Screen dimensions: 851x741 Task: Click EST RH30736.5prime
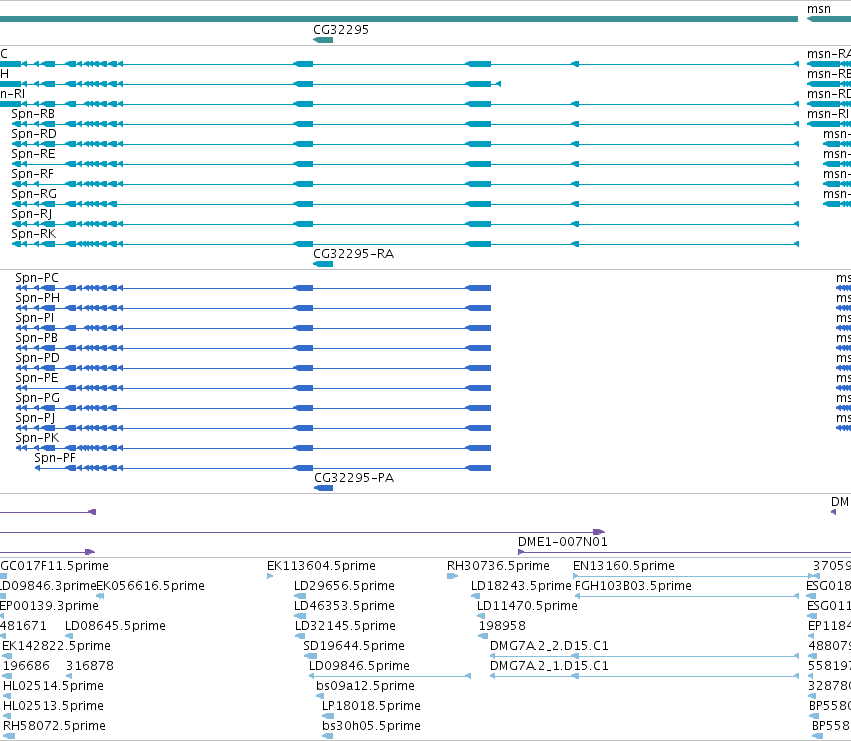[x=498, y=566]
